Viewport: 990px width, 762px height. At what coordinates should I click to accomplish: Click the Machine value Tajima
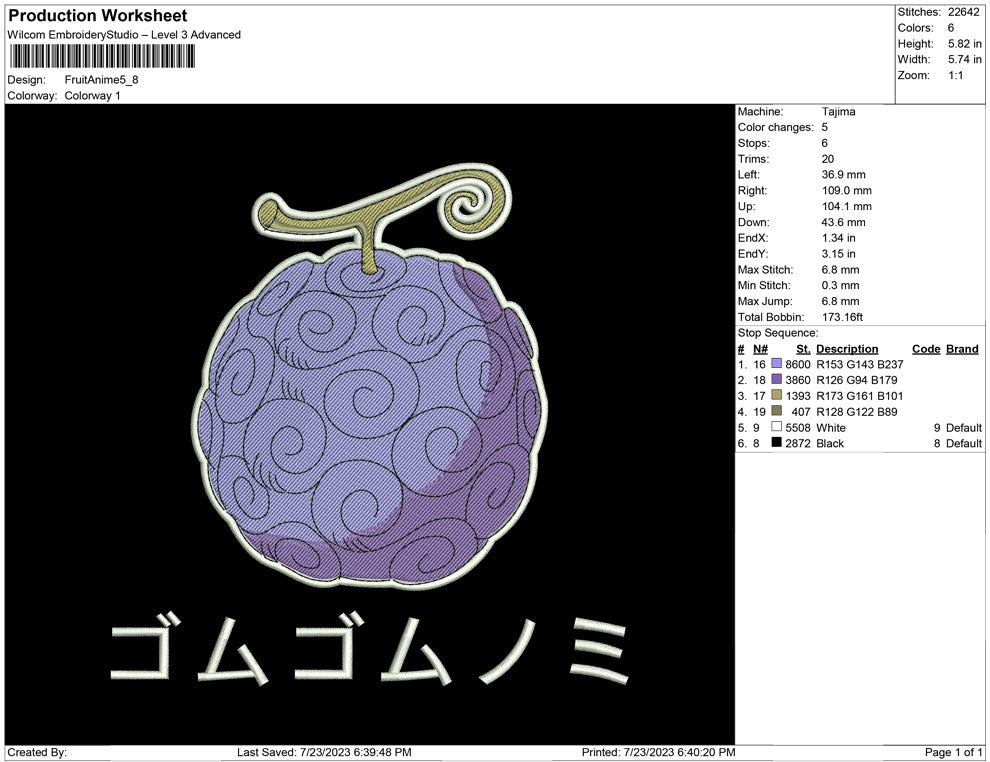click(x=838, y=112)
